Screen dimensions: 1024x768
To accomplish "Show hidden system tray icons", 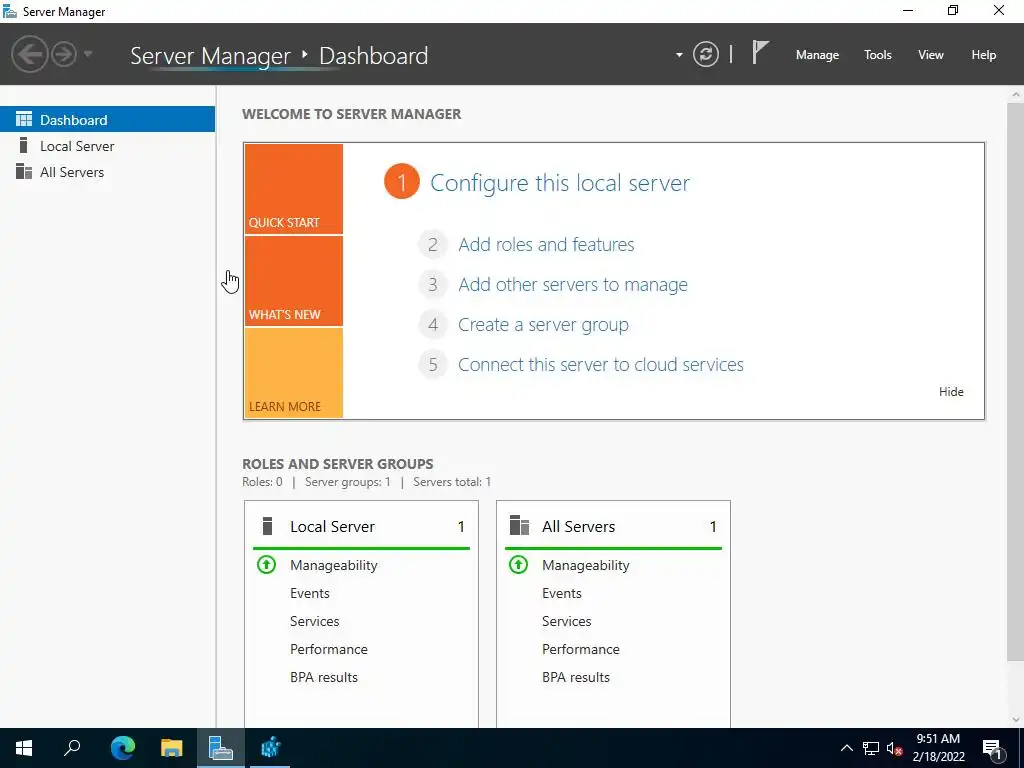I will pyautogui.click(x=846, y=748).
